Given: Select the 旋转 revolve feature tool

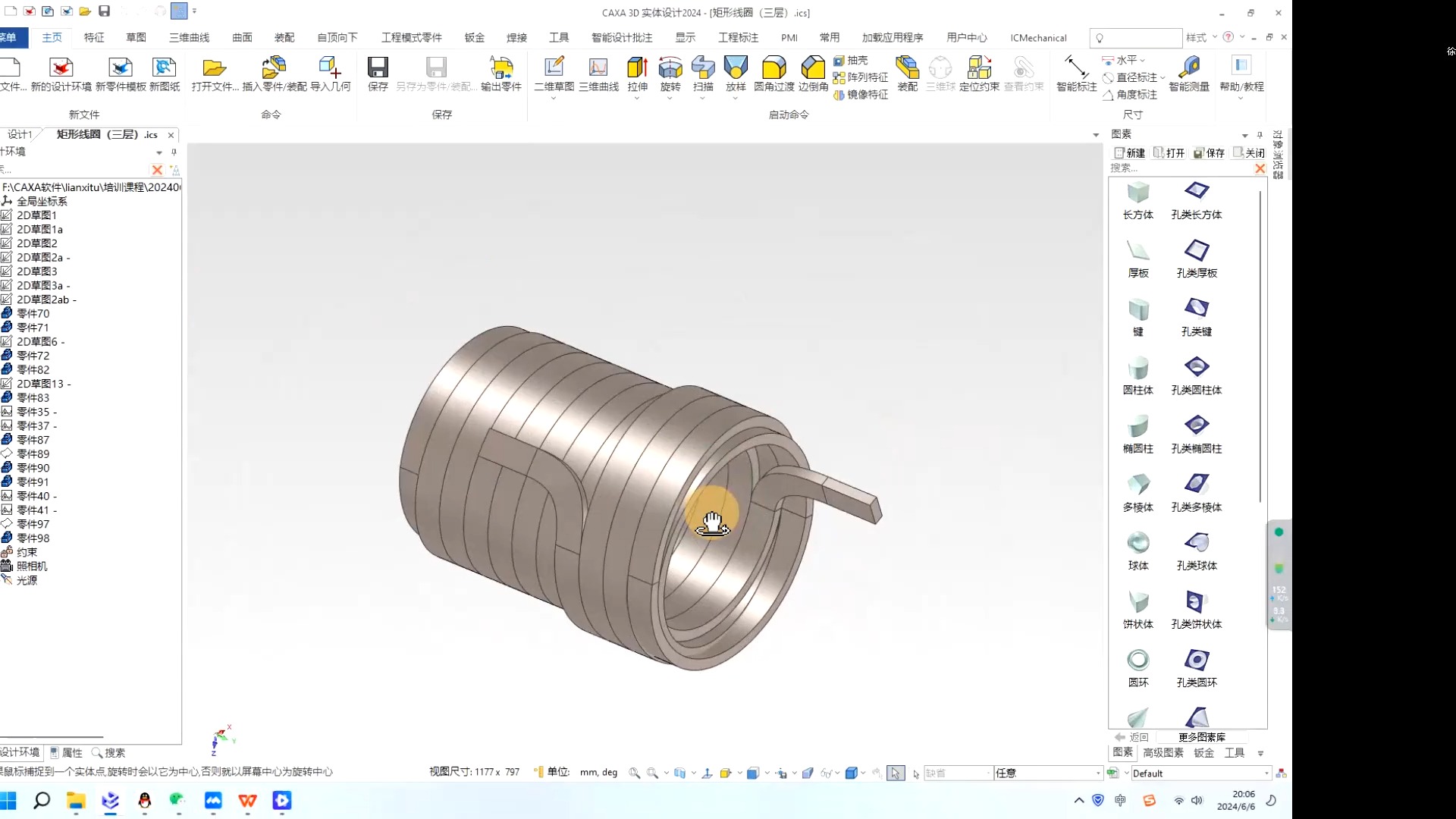Looking at the screenshot, I should coord(670,69).
